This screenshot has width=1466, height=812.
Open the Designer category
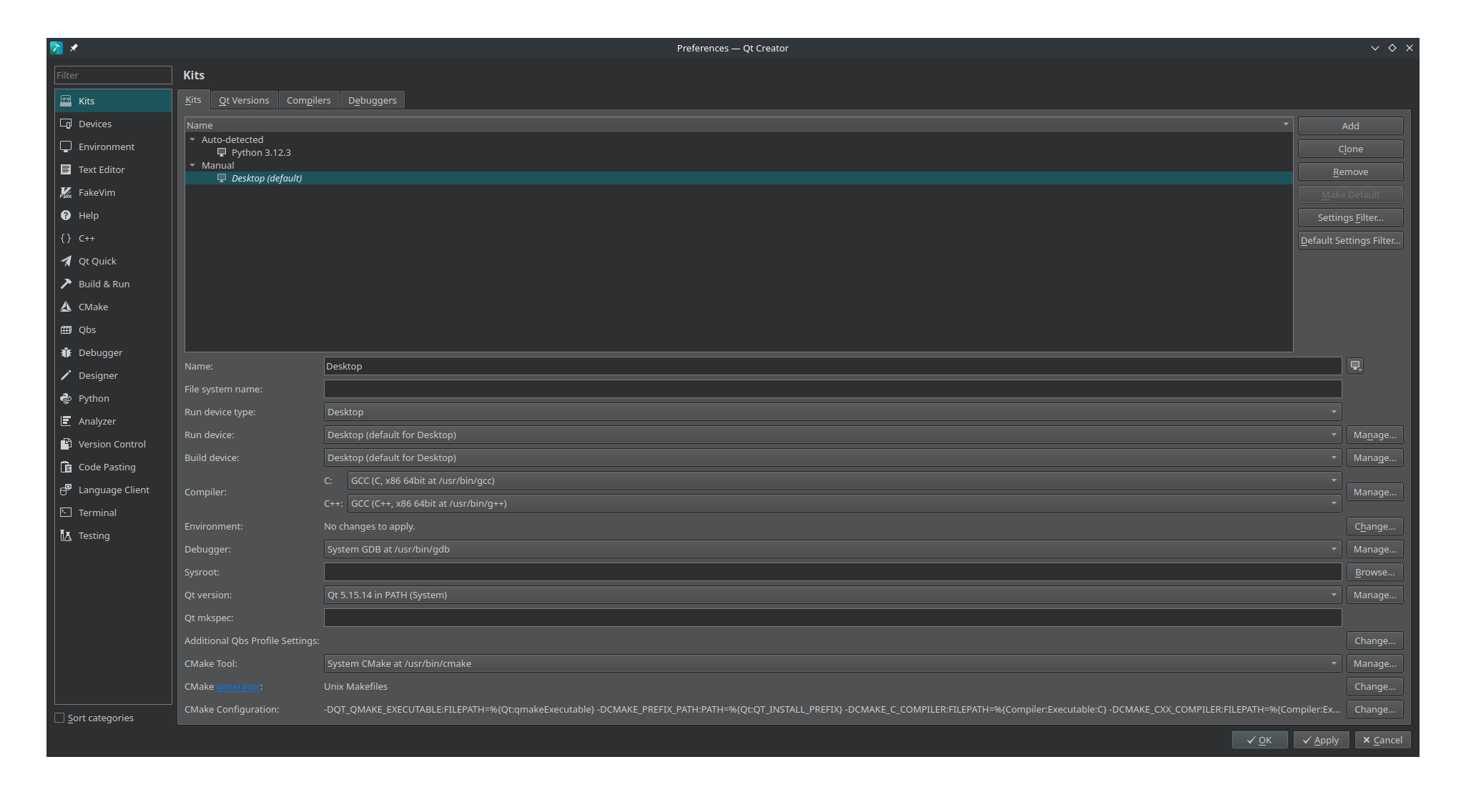point(113,375)
